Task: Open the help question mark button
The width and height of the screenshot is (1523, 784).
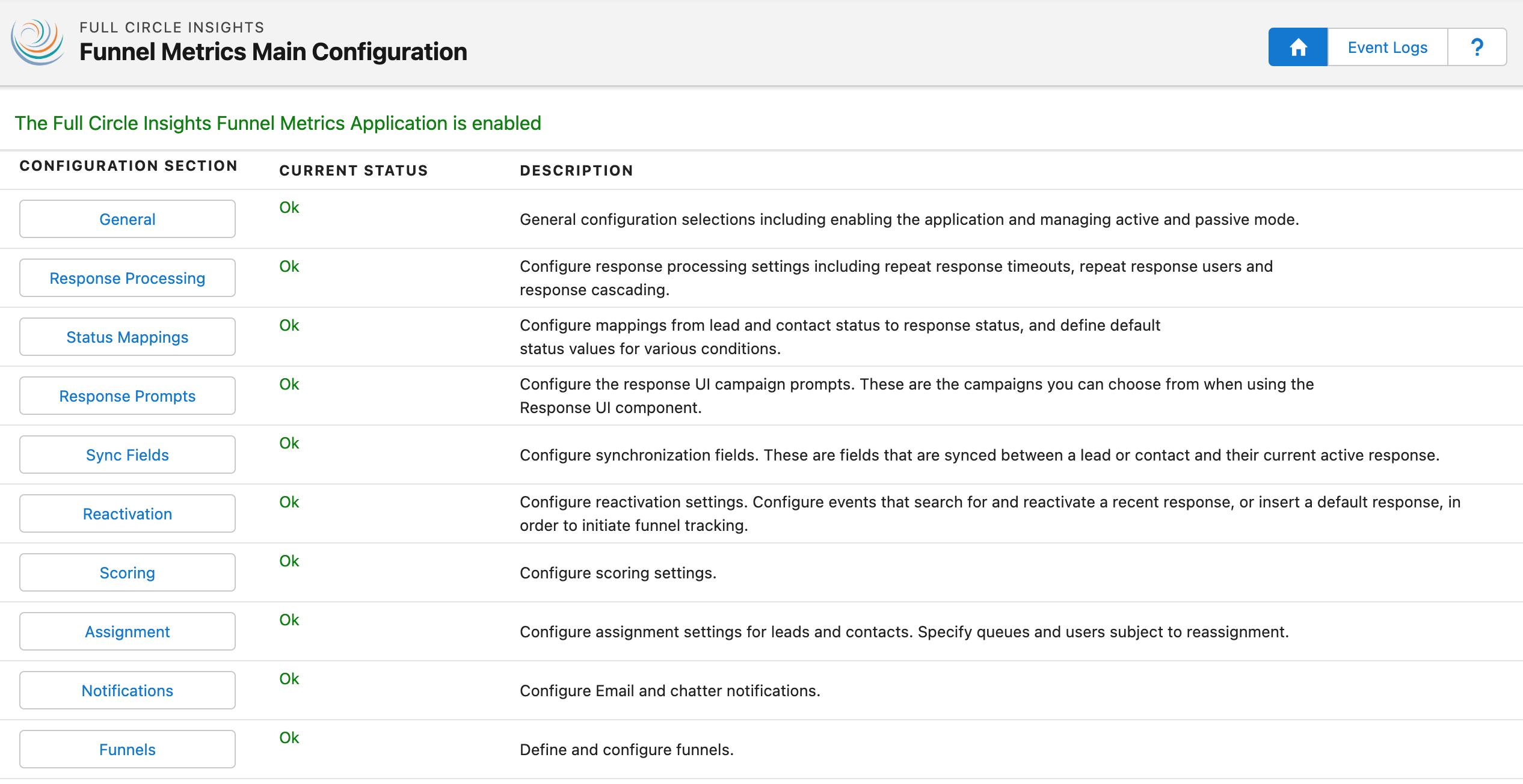Action: [1477, 47]
